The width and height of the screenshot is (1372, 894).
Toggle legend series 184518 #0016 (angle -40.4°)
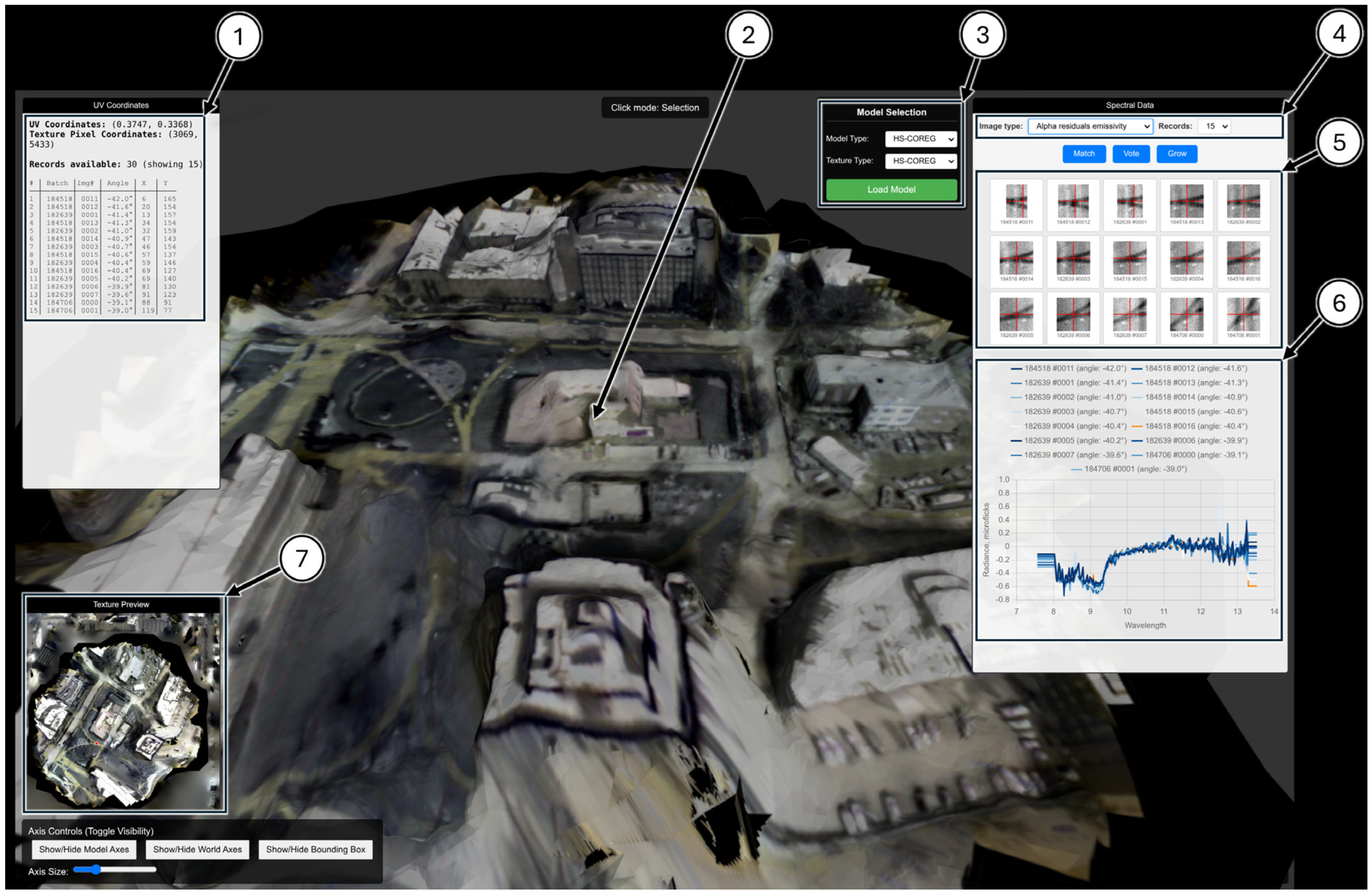tap(1190, 426)
